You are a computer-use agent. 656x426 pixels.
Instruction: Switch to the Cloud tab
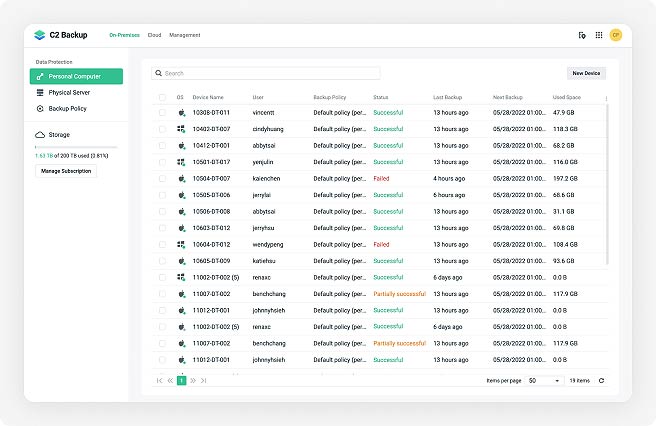pos(154,35)
